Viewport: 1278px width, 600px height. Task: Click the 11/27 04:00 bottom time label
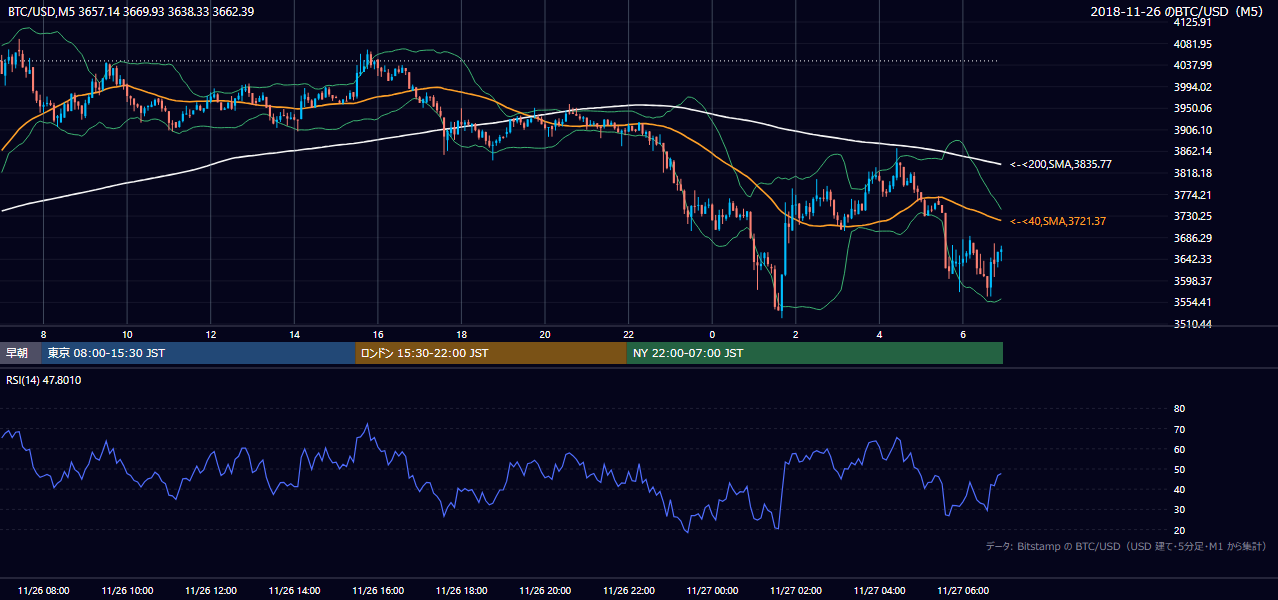[x=879, y=591]
